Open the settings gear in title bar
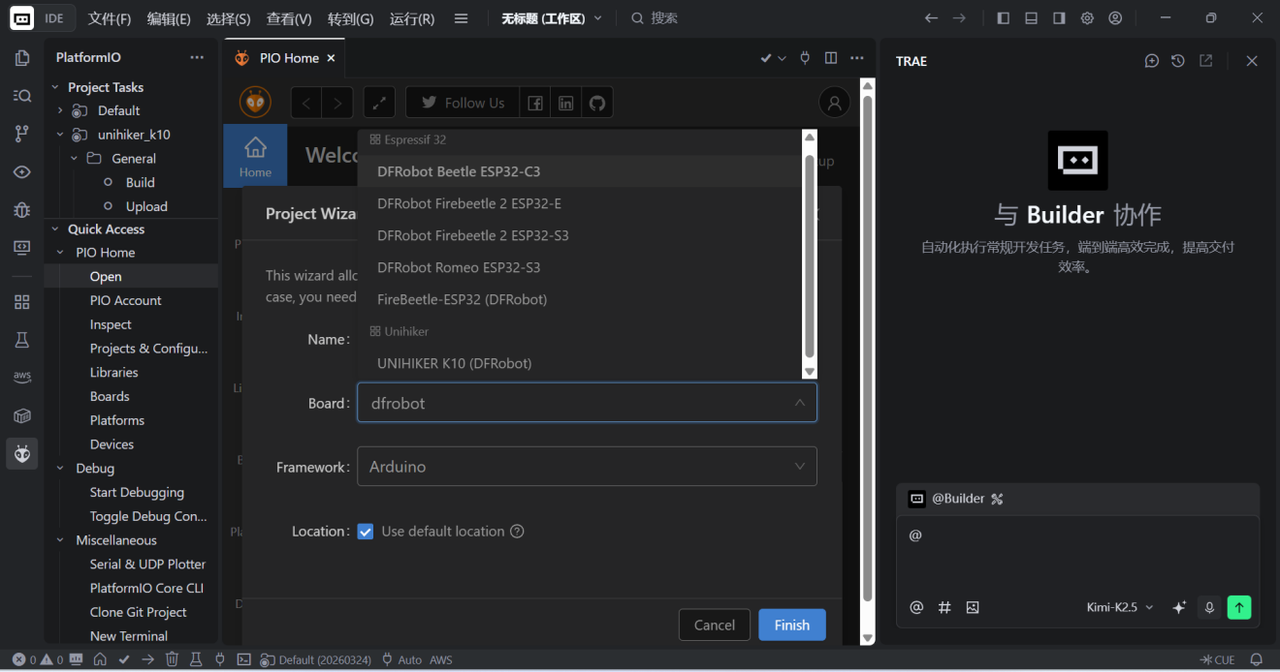The height and width of the screenshot is (672, 1280). pos(1087,18)
